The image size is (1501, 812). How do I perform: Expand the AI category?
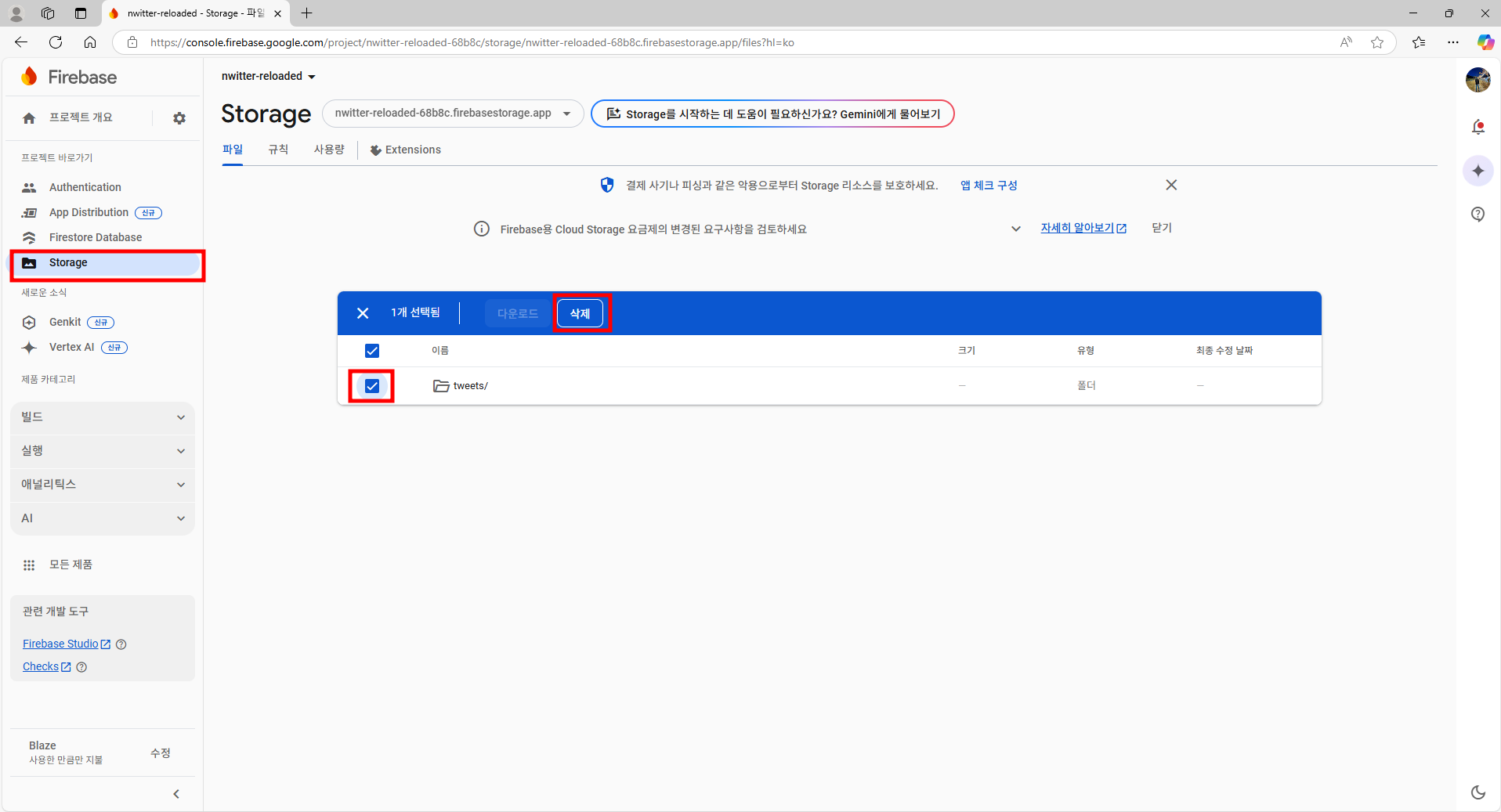pos(103,518)
